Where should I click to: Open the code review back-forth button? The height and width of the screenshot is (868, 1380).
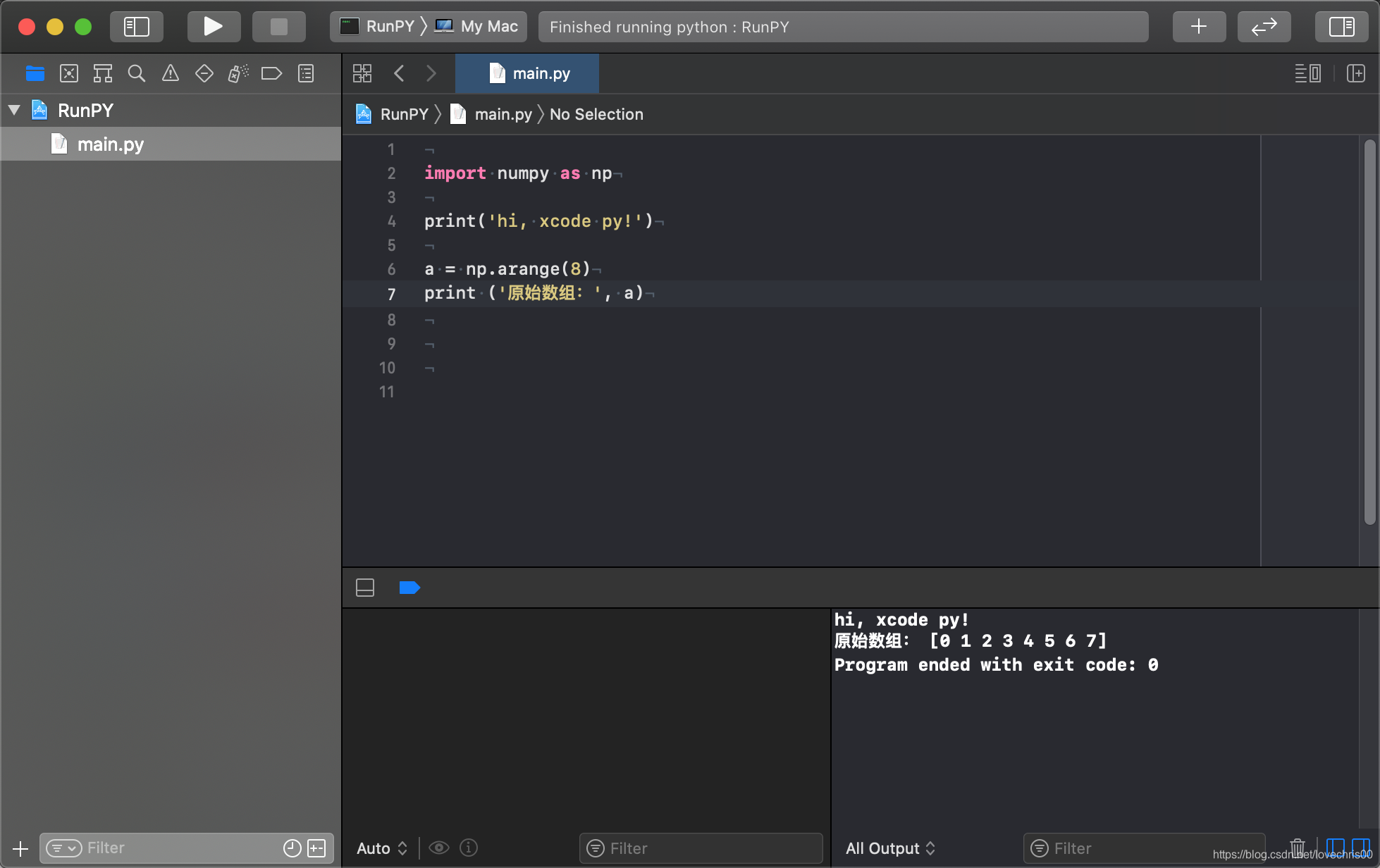(x=1264, y=27)
